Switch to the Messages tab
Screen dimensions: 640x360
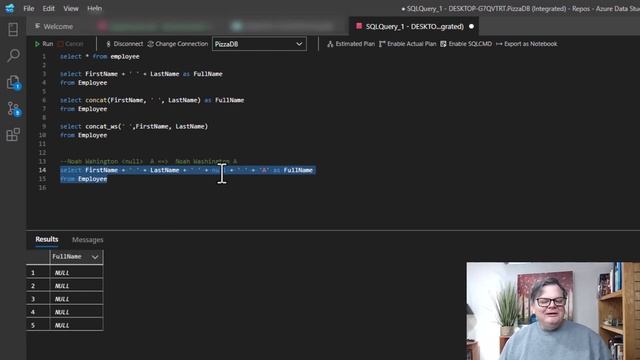[x=87, y=240]
